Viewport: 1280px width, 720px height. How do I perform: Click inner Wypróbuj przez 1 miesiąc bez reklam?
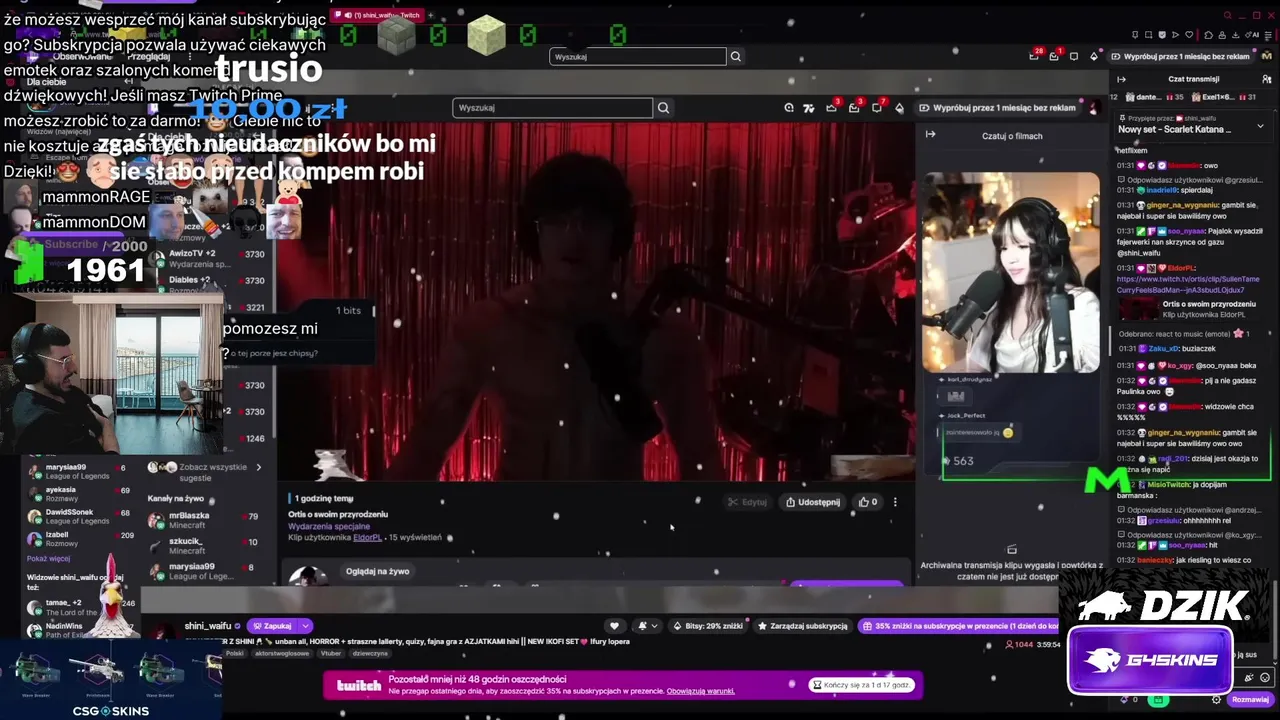(999, 108)
